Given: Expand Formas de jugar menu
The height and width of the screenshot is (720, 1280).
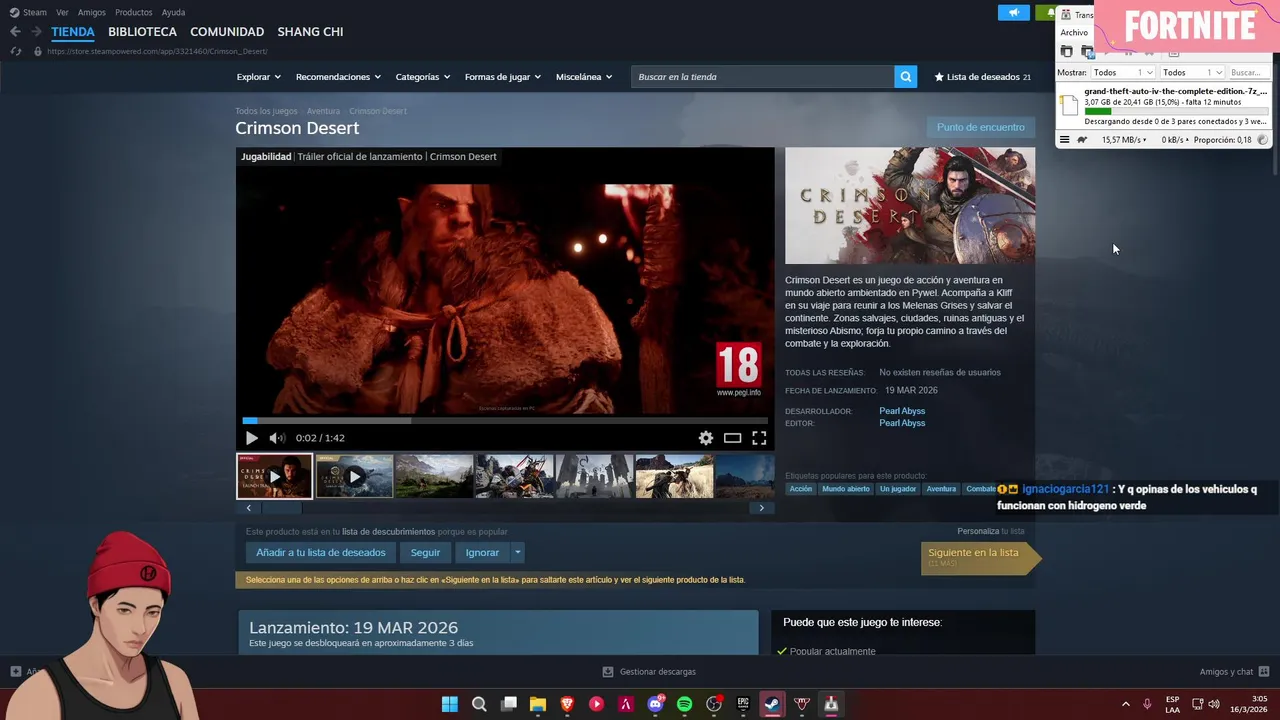Looking at the screenshot, I should click(x=502, y=77).
